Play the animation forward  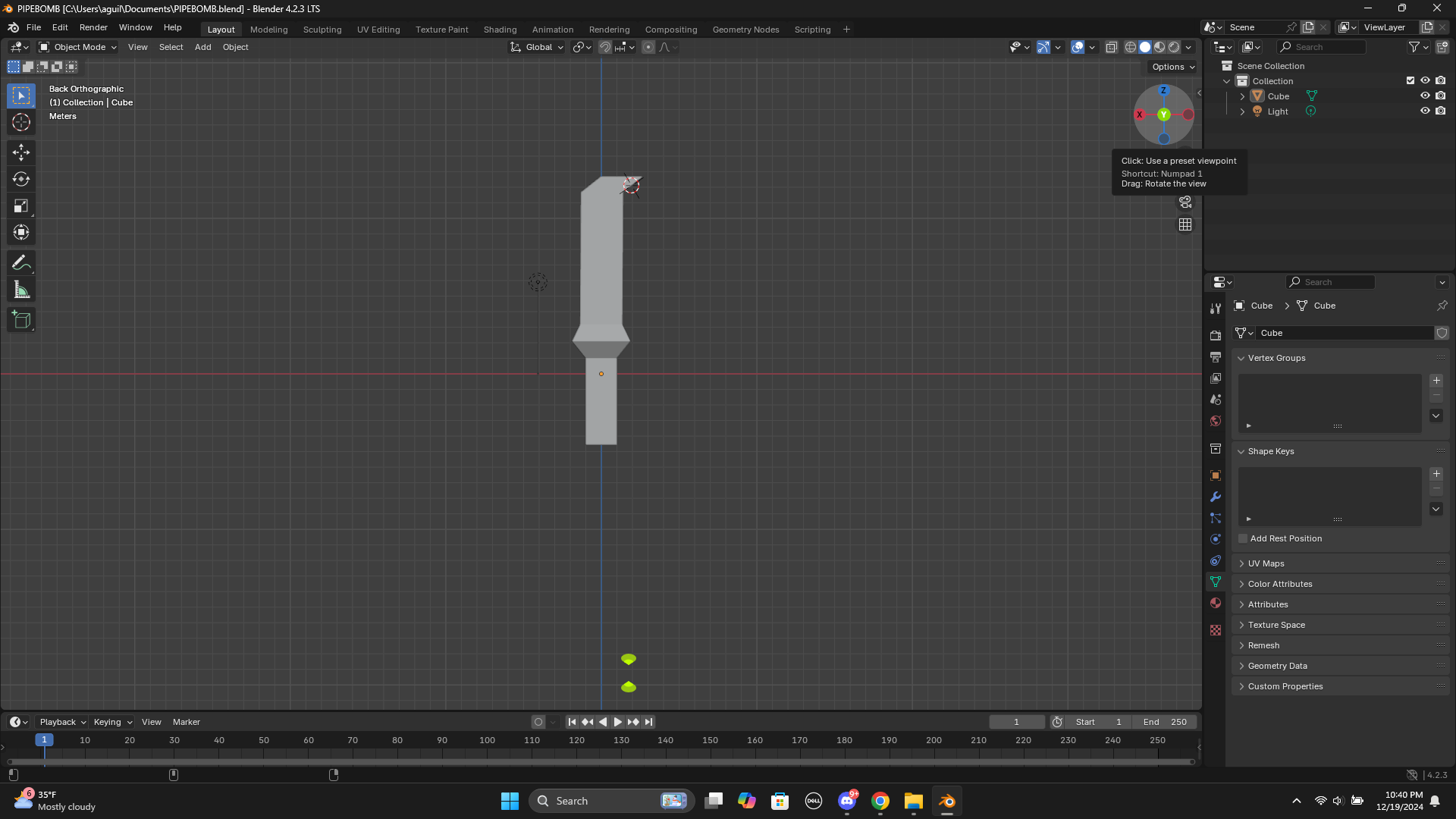point(618,722)
